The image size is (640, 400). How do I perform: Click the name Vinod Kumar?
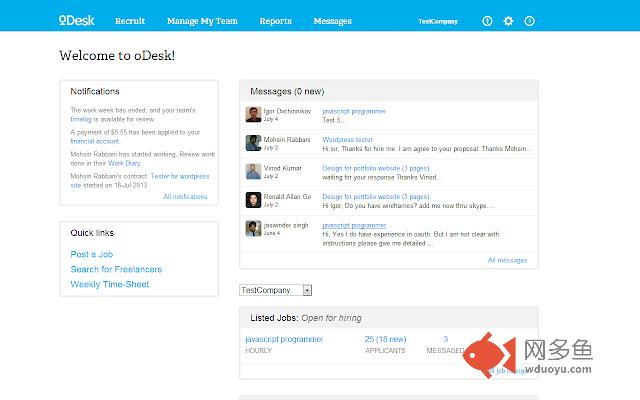click(x=282, y=168)
